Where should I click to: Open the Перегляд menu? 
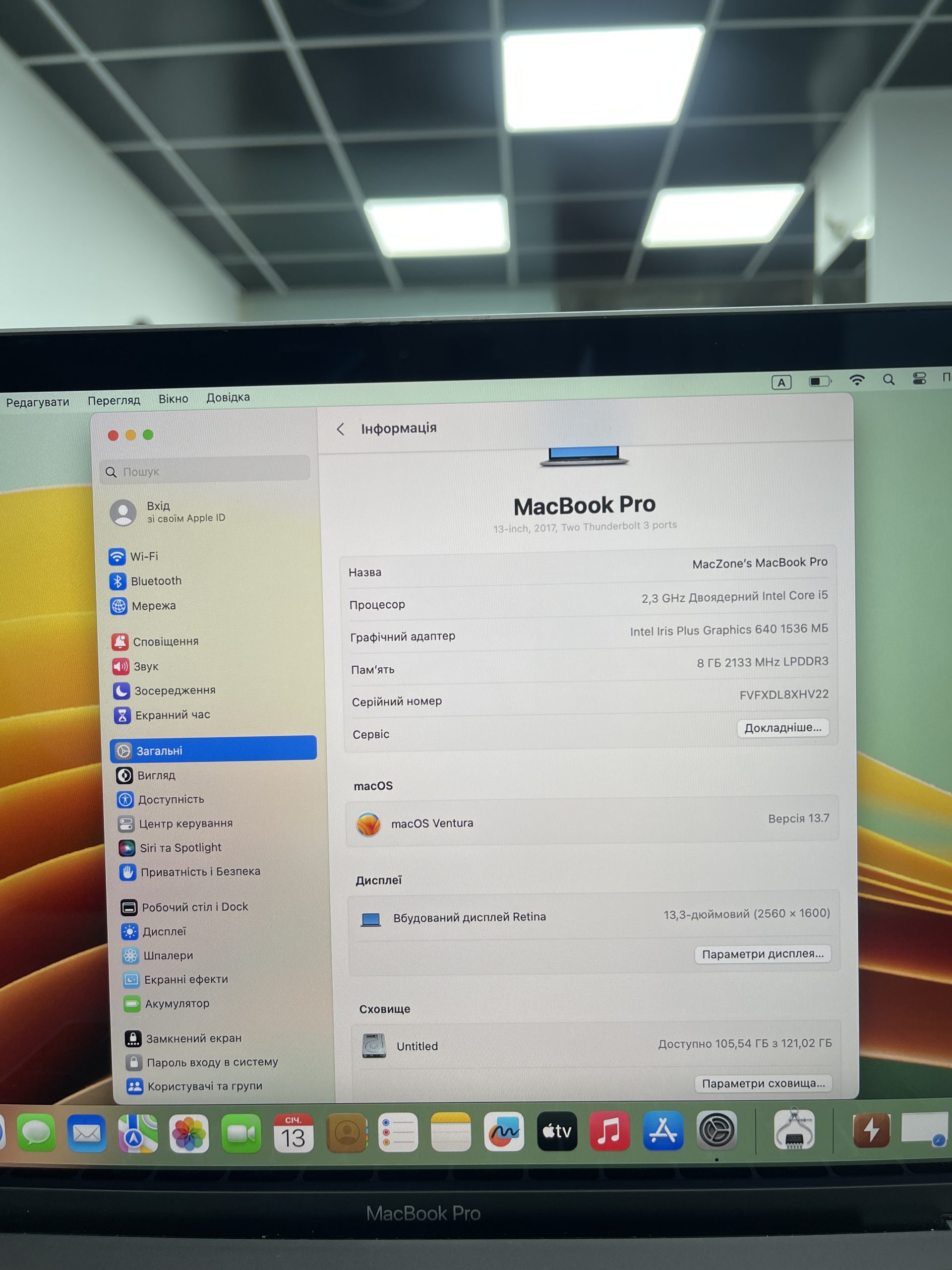click(x=114, y=400)
